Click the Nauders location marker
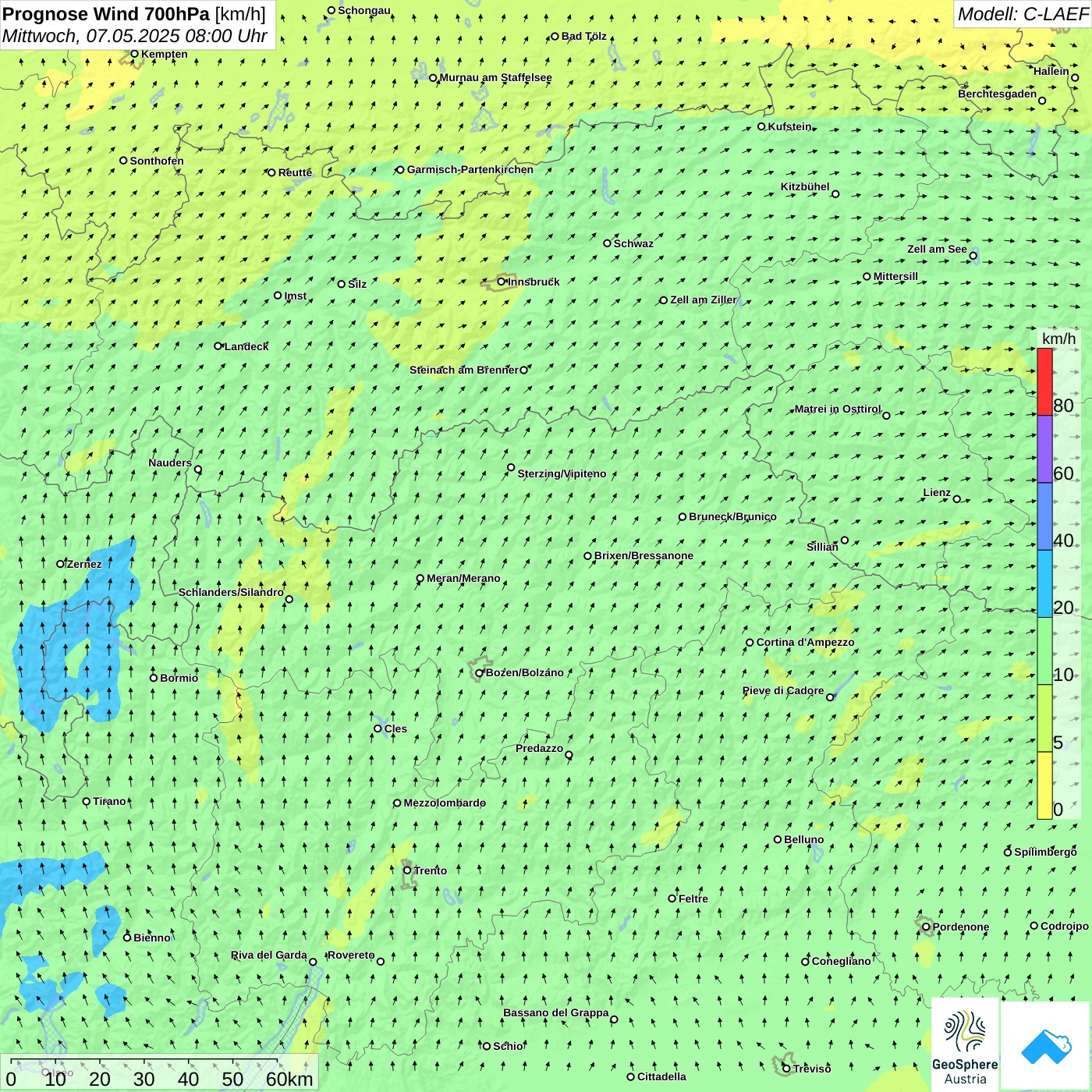Screen dimensions: 1092x1092 pos(198,470)
